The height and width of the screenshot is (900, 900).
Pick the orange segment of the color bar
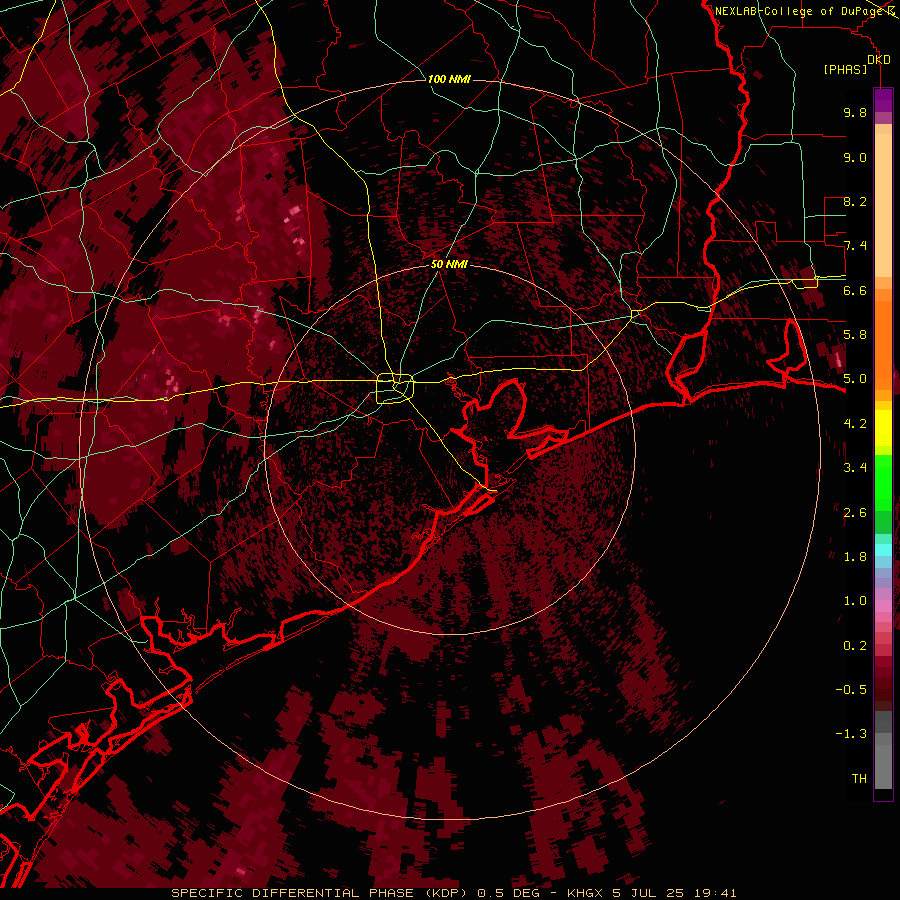point(883,344)
